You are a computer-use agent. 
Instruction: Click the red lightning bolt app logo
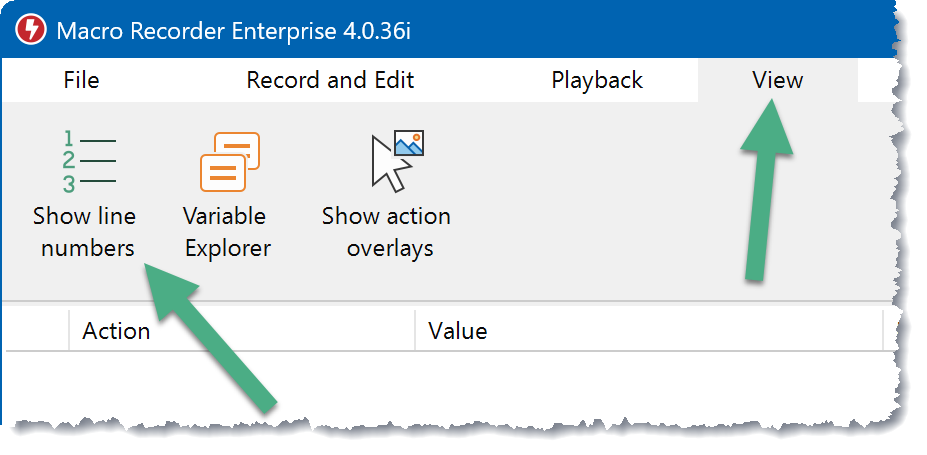[x=30, y=30]
